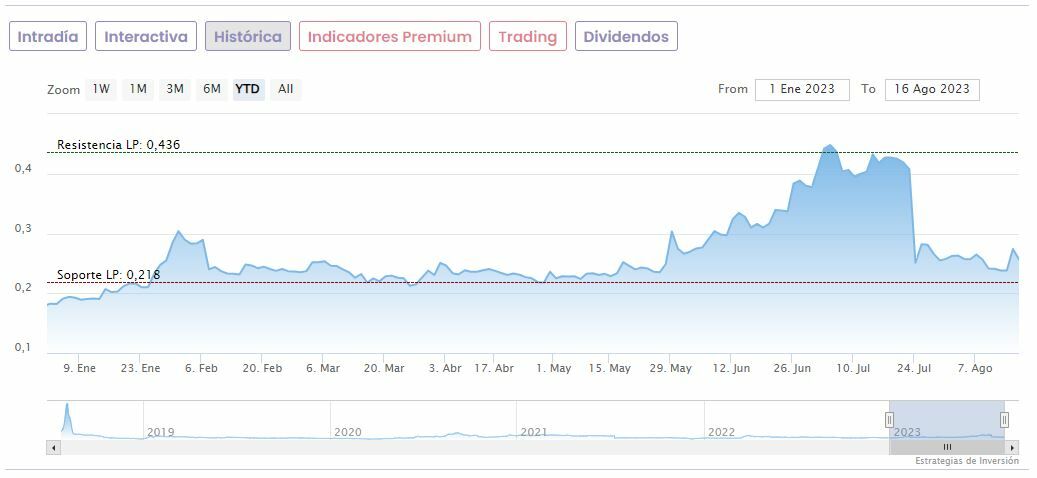The image size is (1037, 478).
Task: Zoom chart to 6M range
Action: (212, 89)
